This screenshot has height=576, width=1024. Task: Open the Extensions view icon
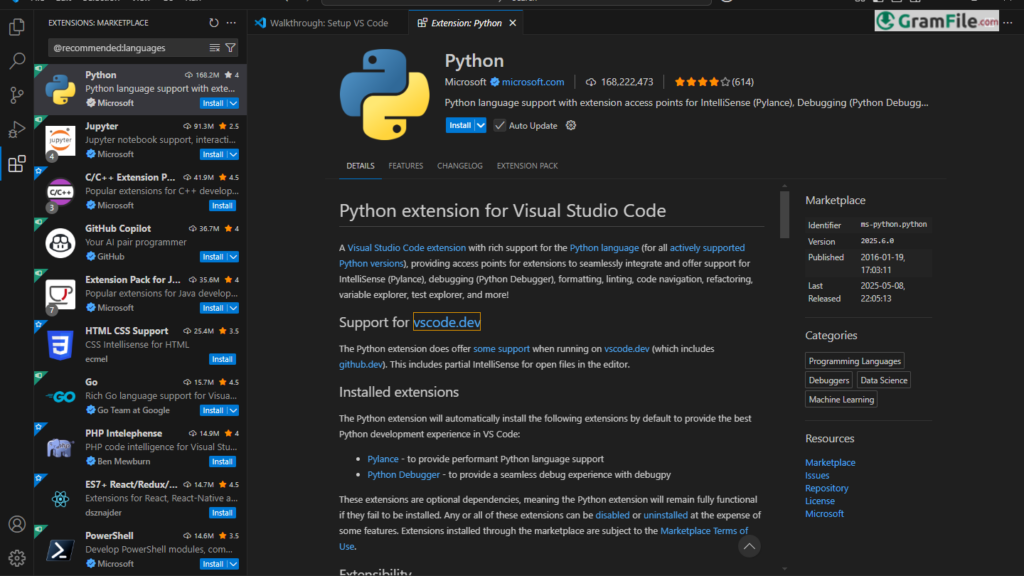click(17, 163)
